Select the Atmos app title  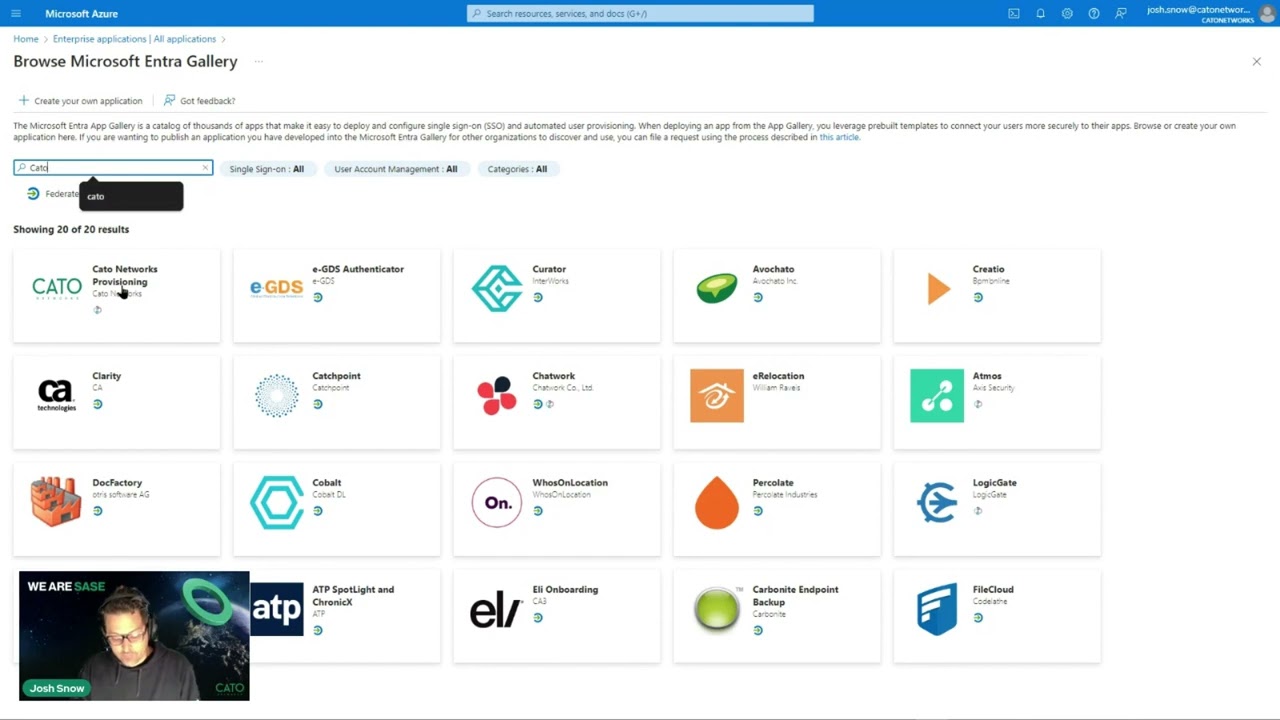point(987,376)
